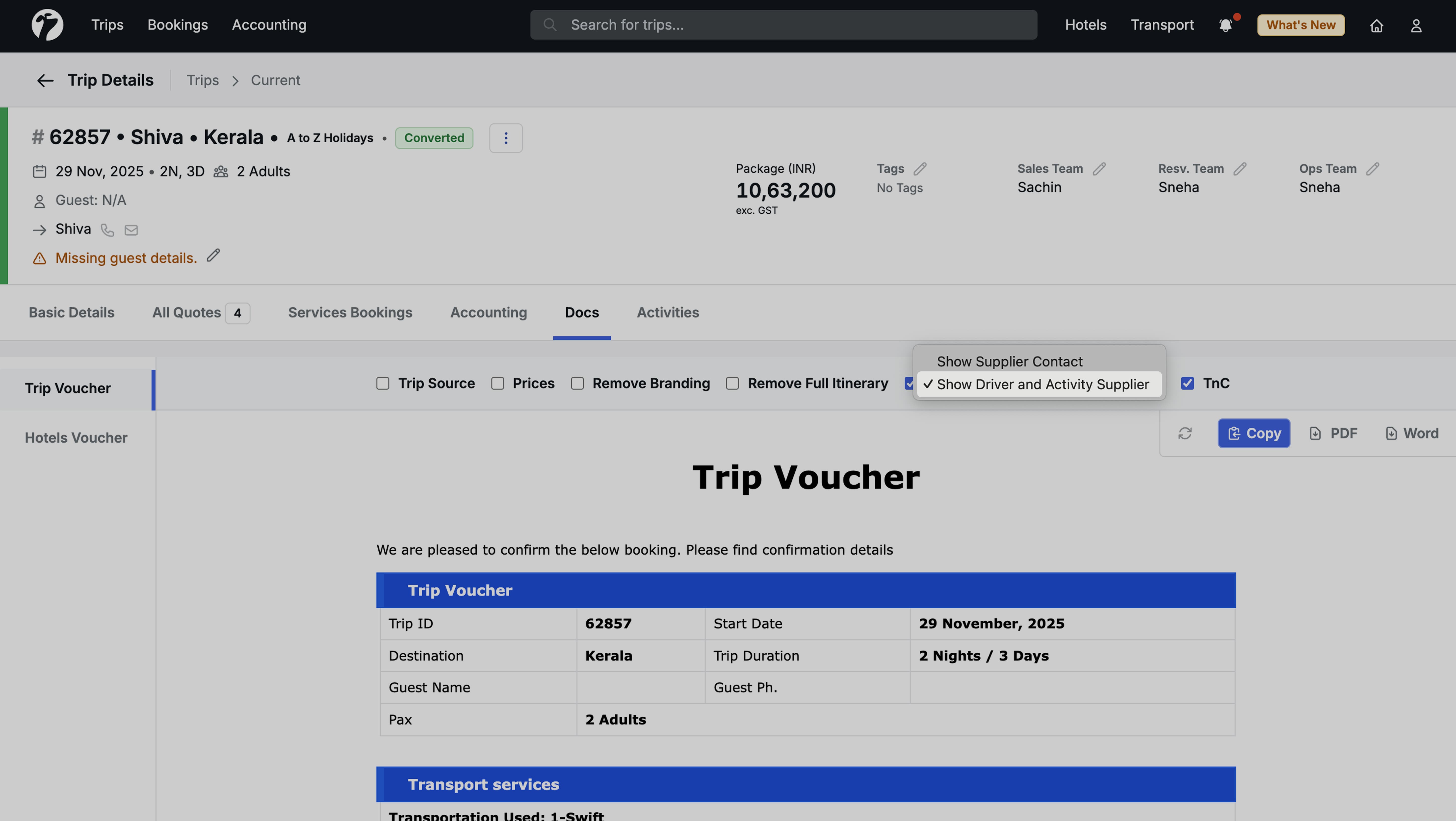The image size is (1456, 821).
Task: Open the Hotels Voucher section
Action: tap(75, 437)
